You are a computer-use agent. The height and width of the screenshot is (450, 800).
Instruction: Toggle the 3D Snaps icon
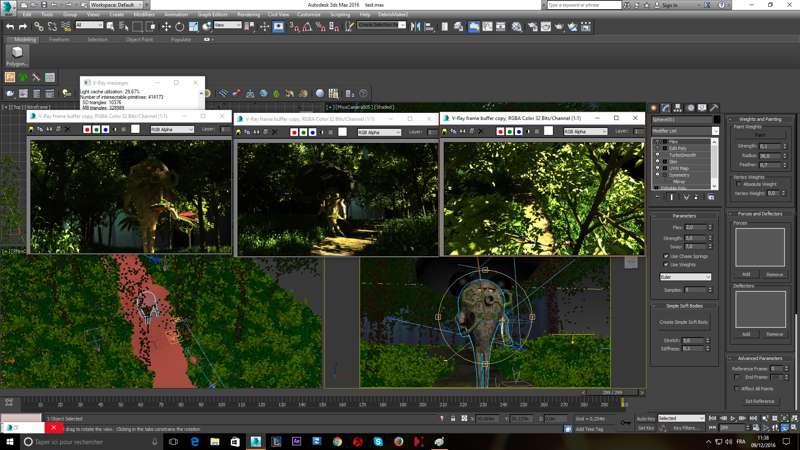coord(294,27)
